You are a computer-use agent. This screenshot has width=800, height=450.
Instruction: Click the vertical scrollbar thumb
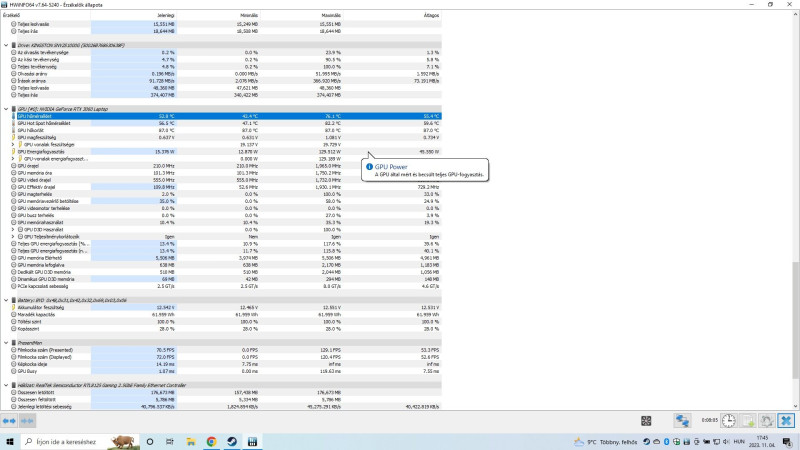coord(795,319)
